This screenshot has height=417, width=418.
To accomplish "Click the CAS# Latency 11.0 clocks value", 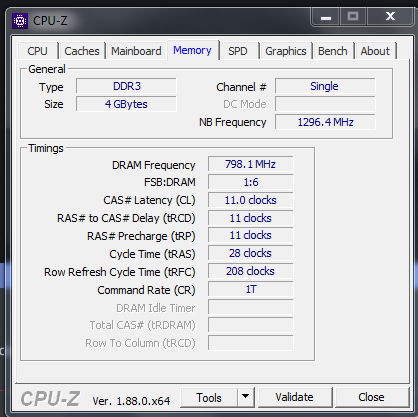I will [x=251, y=200].
